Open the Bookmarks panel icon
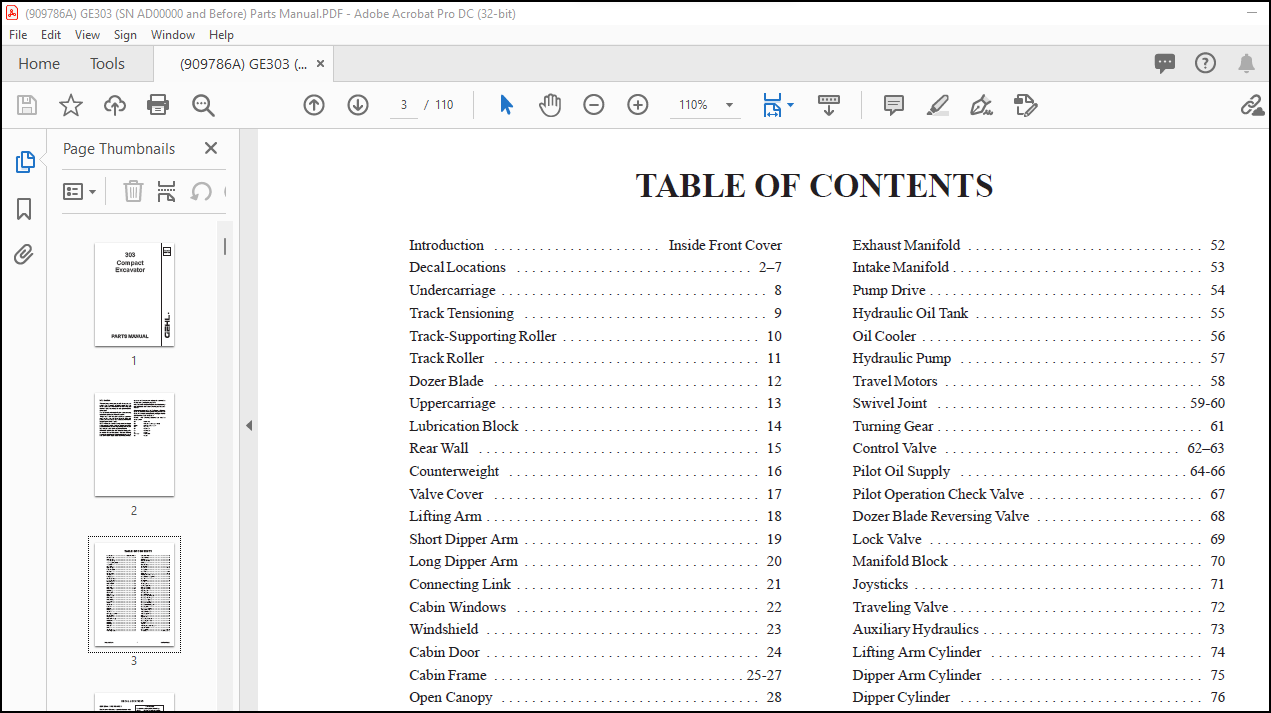The height and width of the screenshot is (713, 1271). click(x=25, y=208)
